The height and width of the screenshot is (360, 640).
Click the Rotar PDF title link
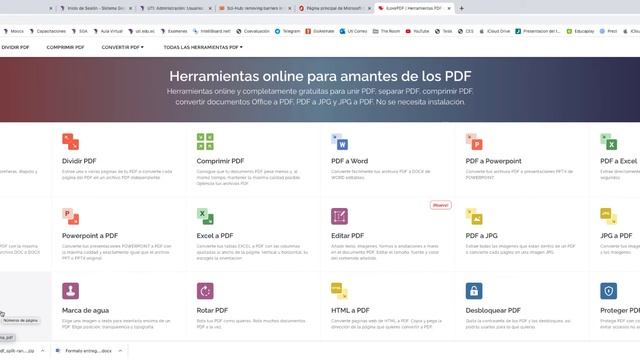point(212,311)
